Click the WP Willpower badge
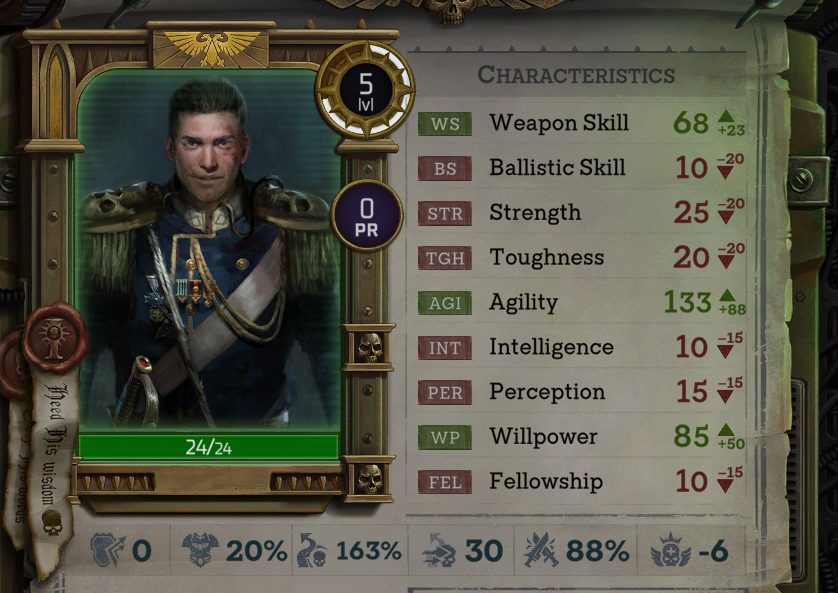 pos(445,437)
